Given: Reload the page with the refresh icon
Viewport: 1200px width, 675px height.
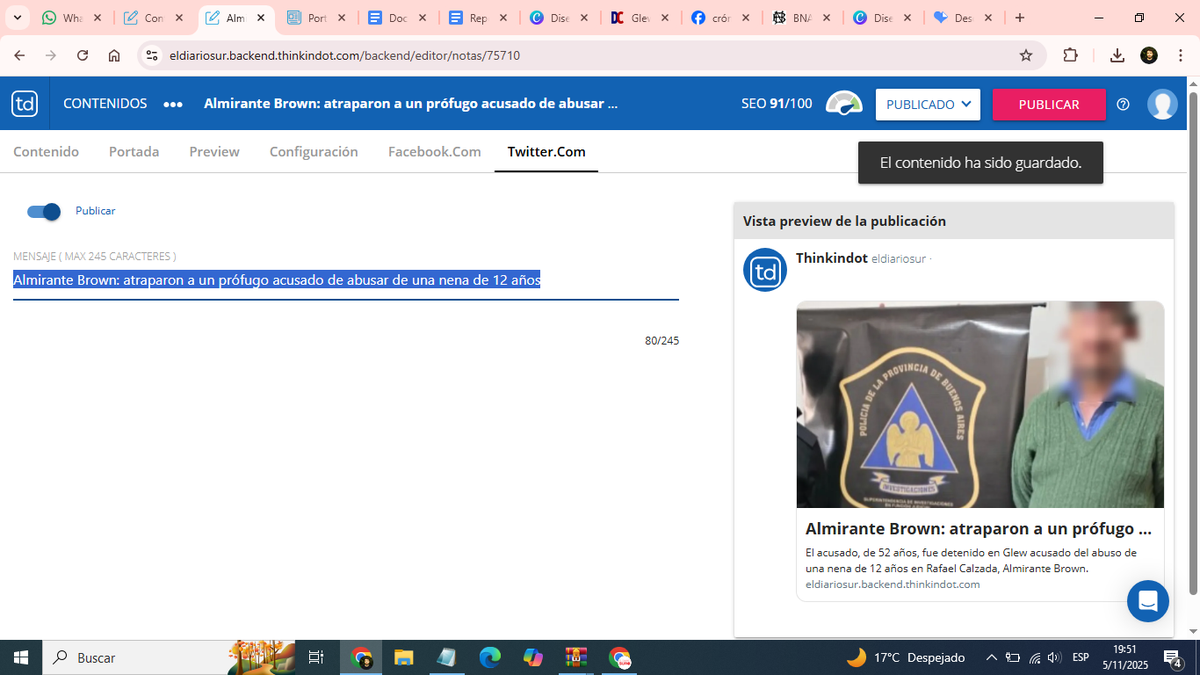Looking at the screenshot, I should [x=82, y=55].
